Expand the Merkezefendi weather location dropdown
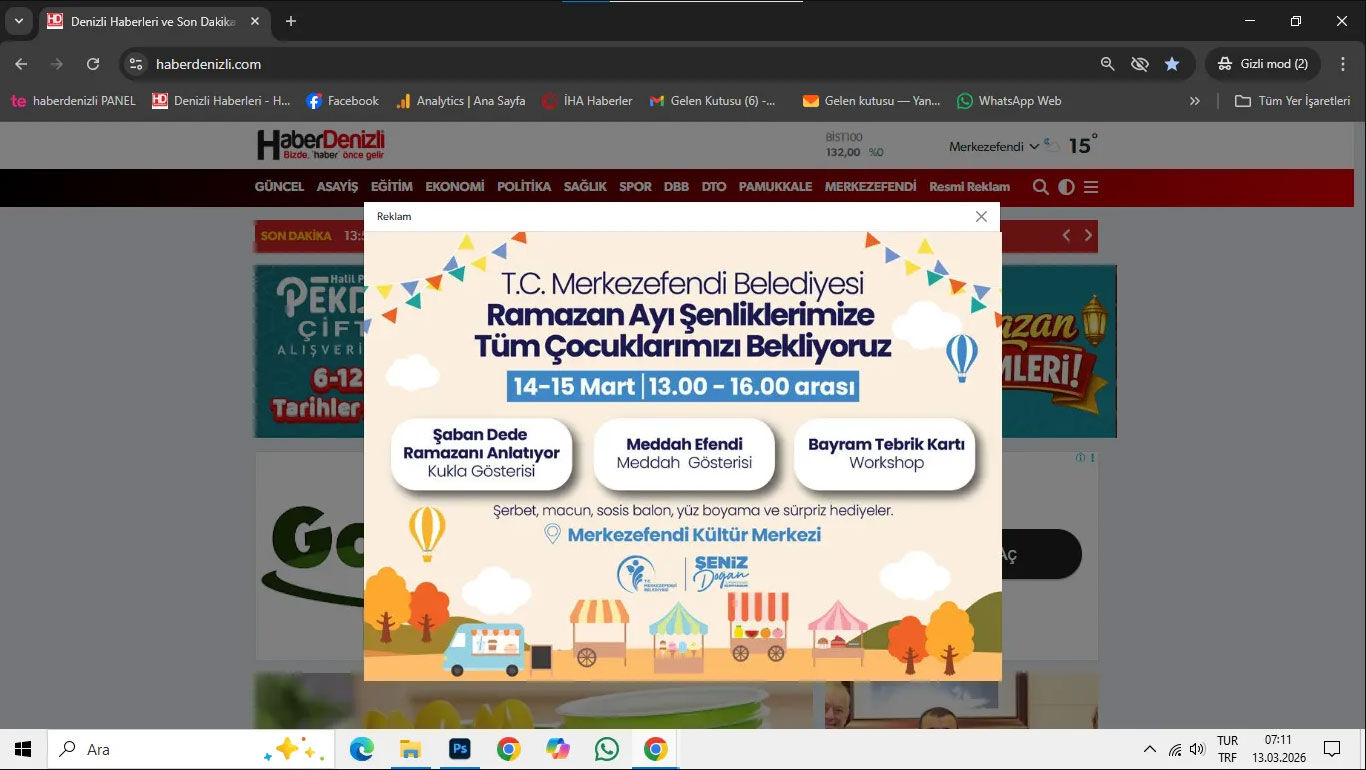This screenshot has width=1366, height=770. [x=1033, y=147]
